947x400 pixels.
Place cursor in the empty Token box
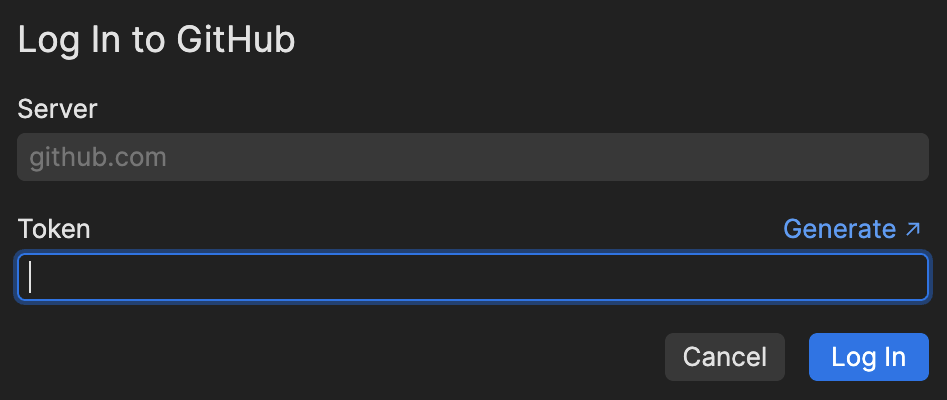(473, 277)
